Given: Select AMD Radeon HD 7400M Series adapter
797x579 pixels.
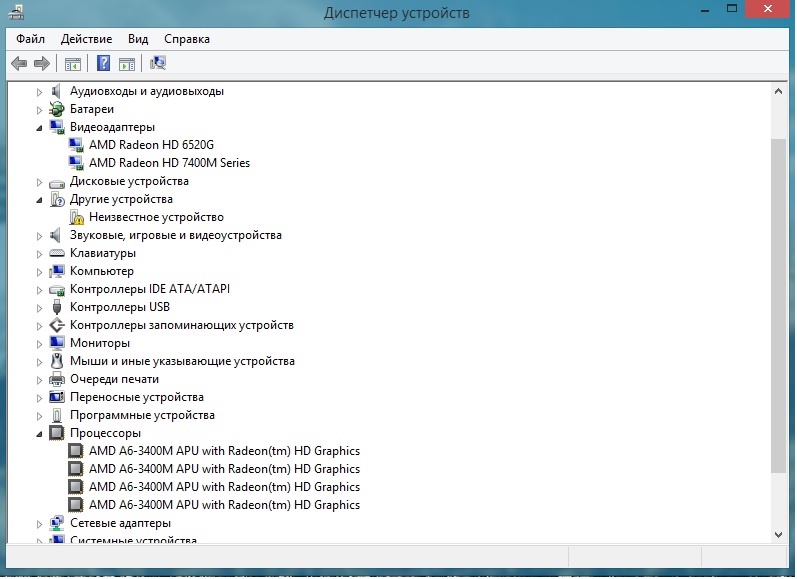Looking at the screenshot, I should [169, 163].
